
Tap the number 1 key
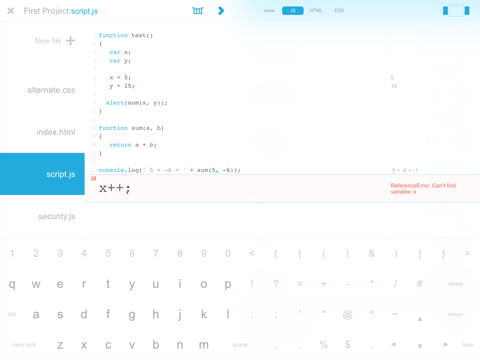pos(12,254)
